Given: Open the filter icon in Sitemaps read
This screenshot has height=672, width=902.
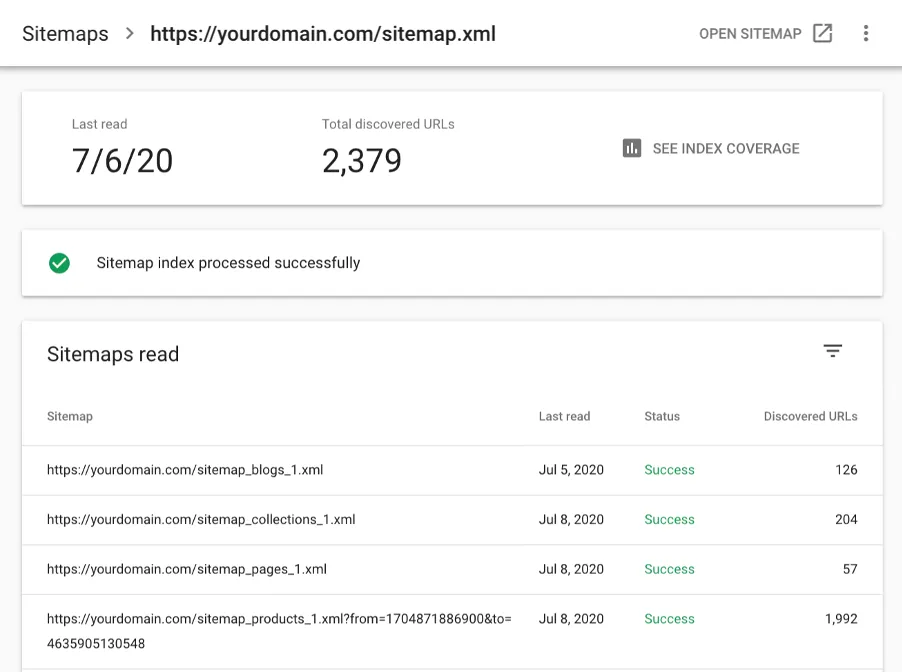Looking at the screenshot, I should click(833, 351).
